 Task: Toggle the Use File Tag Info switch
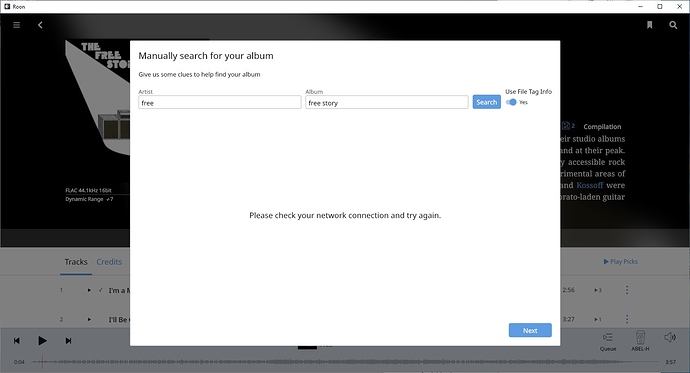511,102
